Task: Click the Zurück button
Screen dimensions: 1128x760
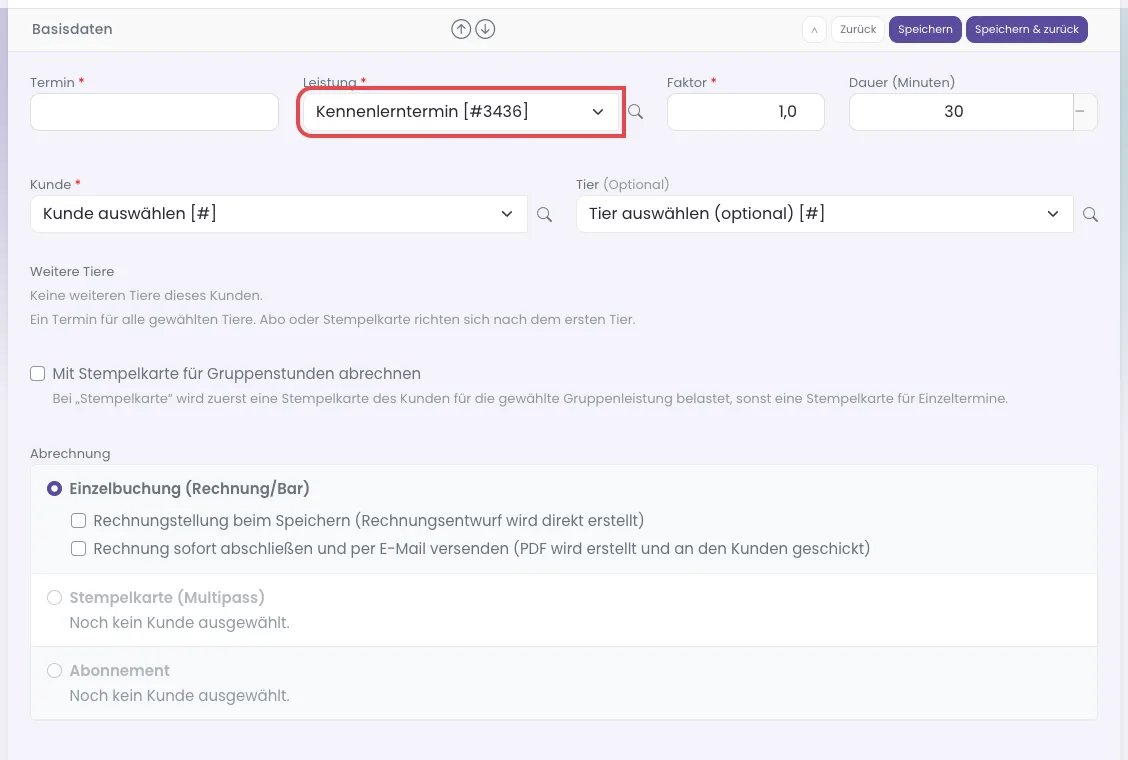Action: (x=858, y=30)
